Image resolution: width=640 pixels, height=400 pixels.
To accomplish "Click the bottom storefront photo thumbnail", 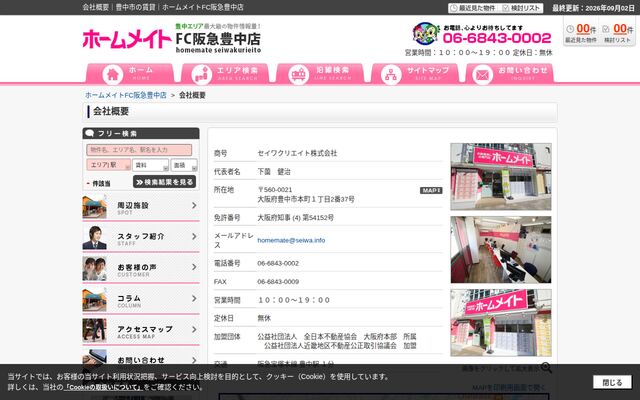I will [501, 323].
